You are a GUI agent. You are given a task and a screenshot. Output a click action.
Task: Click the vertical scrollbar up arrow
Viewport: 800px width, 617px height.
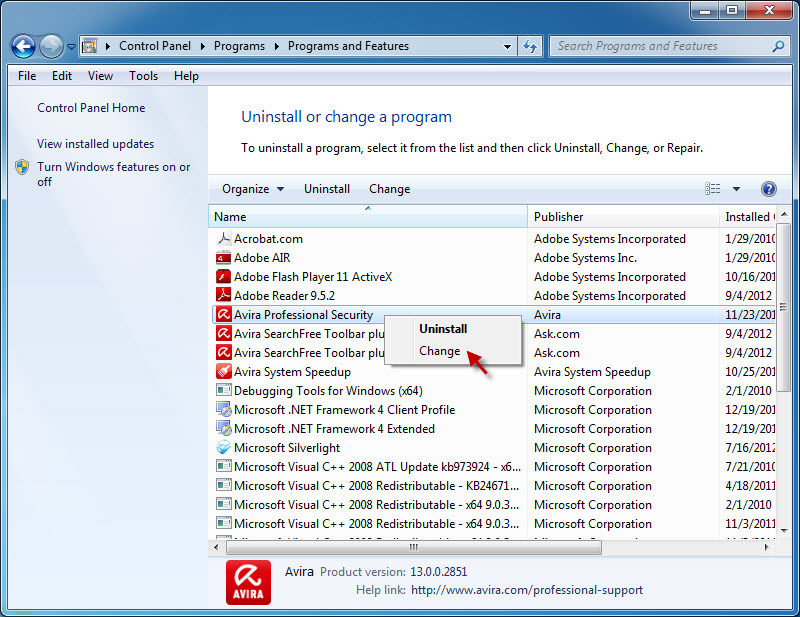click(784, 214)
